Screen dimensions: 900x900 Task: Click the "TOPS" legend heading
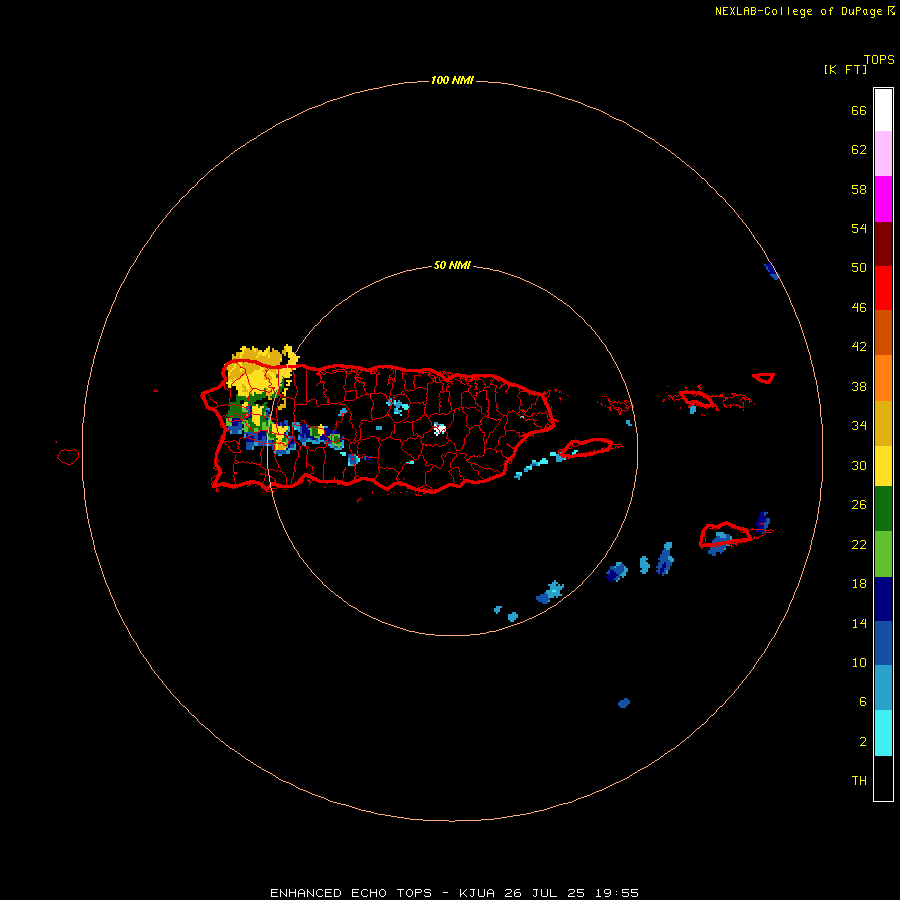[x=879, y=60]
